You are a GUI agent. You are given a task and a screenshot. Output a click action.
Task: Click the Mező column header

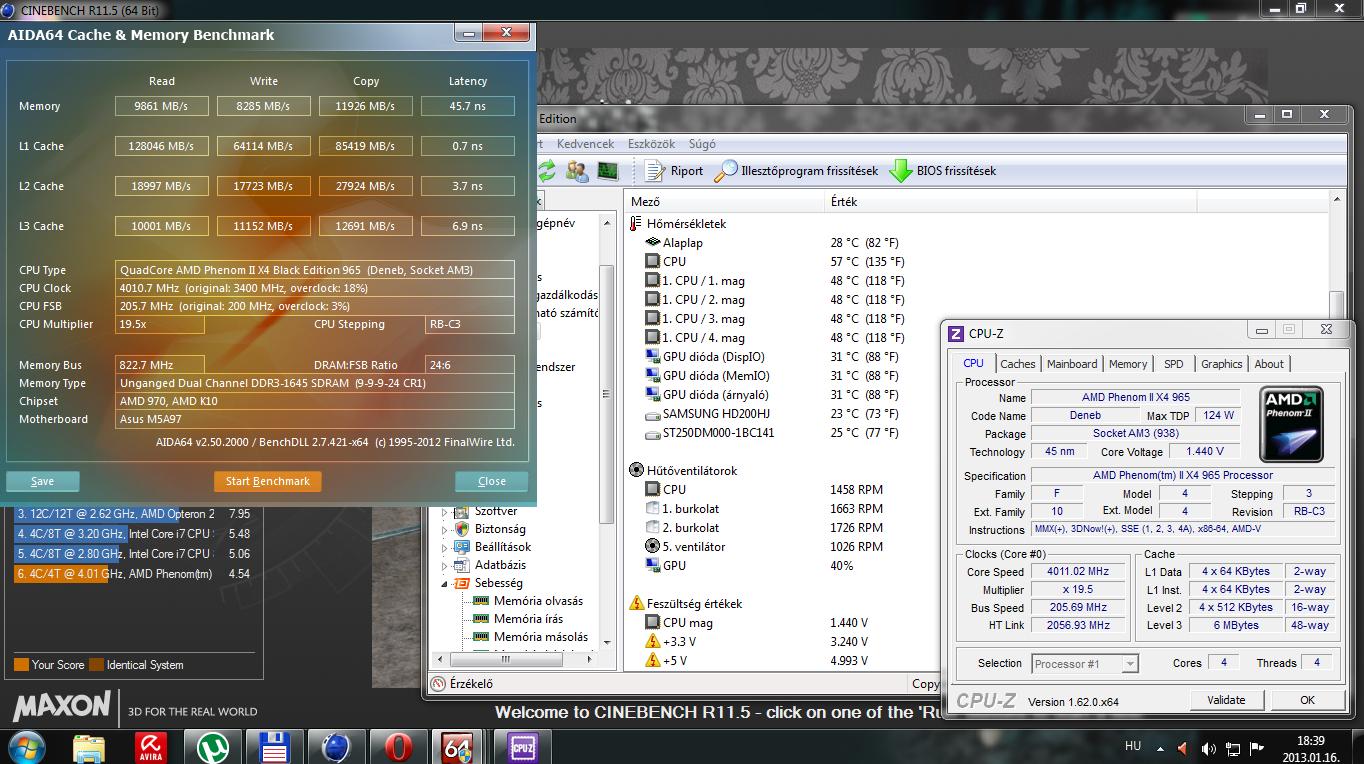click(x=725, y=202)
